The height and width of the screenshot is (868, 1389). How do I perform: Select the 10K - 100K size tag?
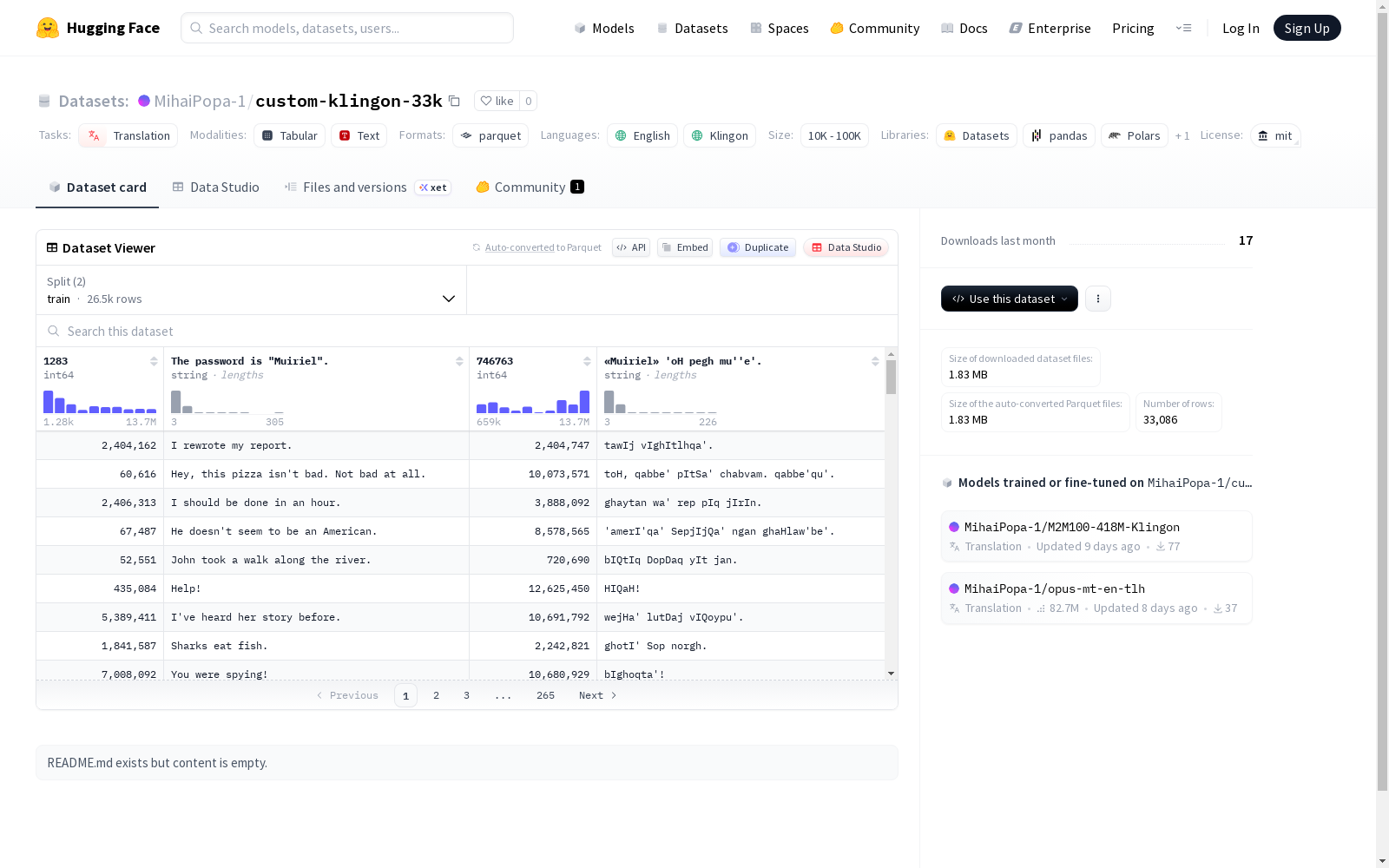[x=834, y=135]
